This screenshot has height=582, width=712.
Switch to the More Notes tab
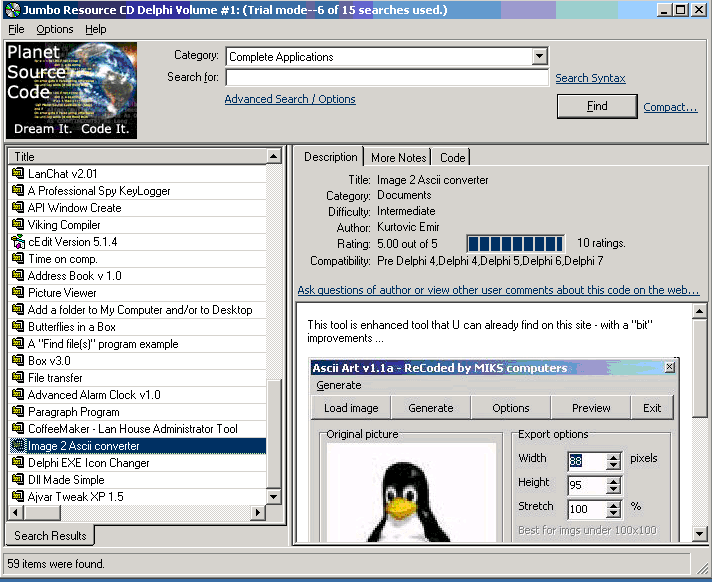399,158
